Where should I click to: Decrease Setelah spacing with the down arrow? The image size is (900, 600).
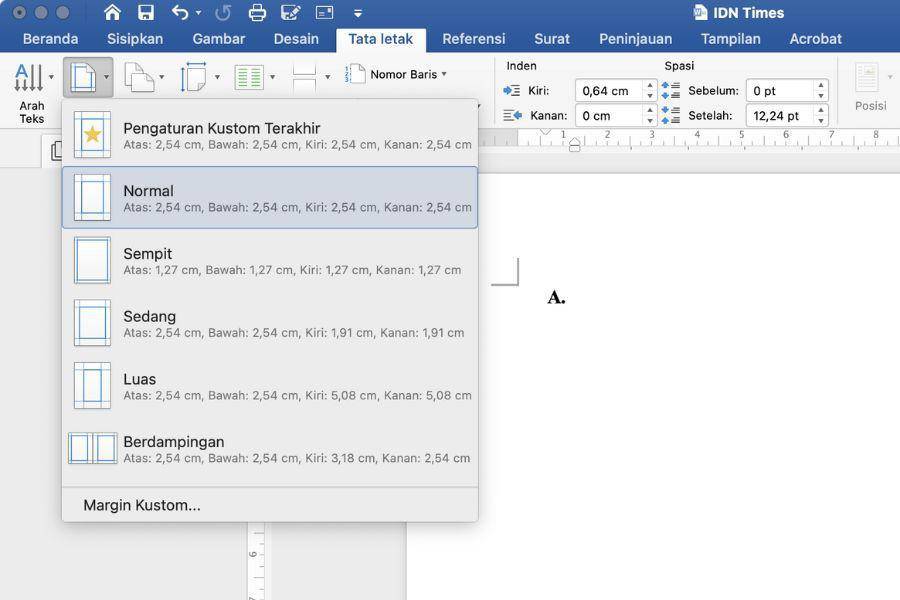(x=821, y=121)
